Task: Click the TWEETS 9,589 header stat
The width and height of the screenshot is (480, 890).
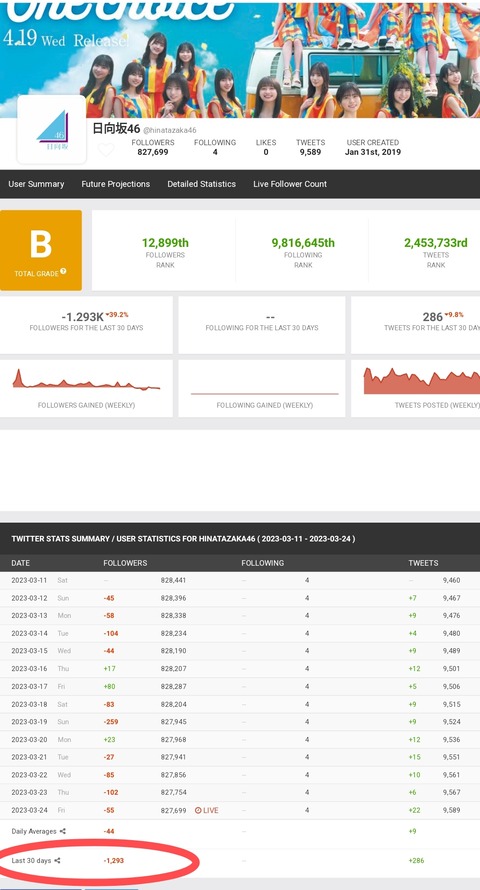Action: click(x=310, y=147)
